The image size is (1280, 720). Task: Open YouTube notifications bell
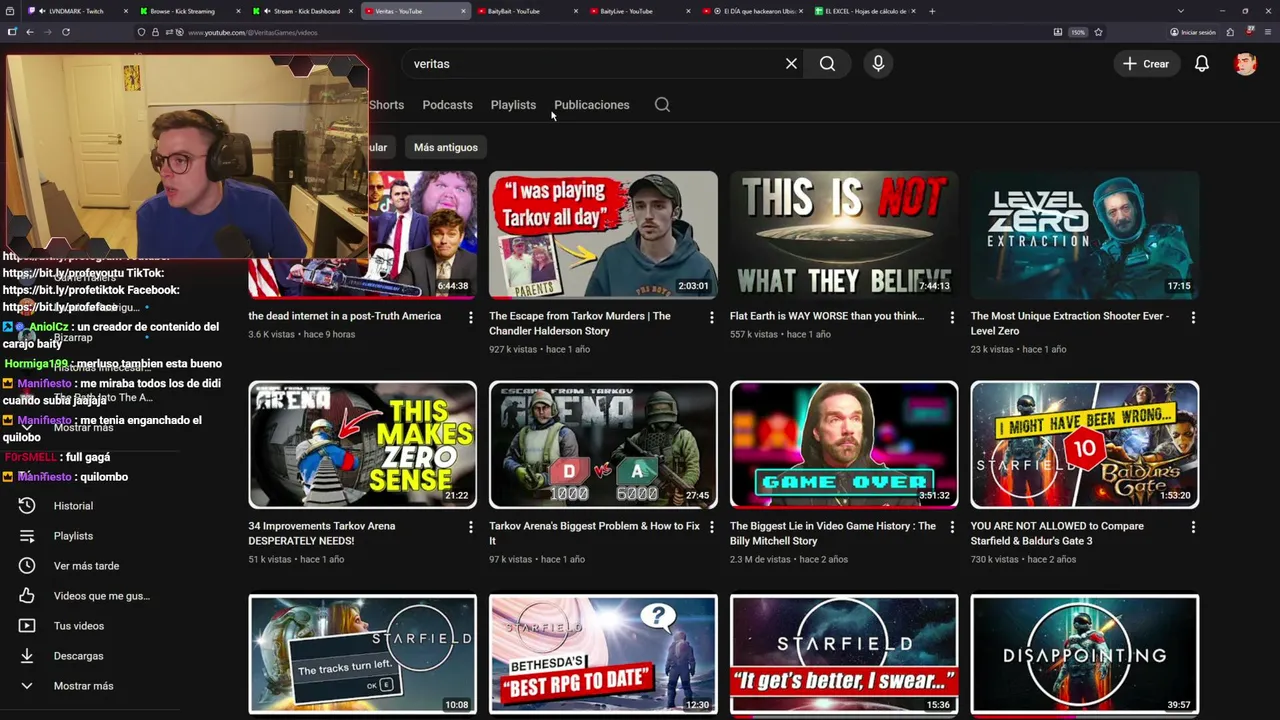click(x=1202, y=63)
